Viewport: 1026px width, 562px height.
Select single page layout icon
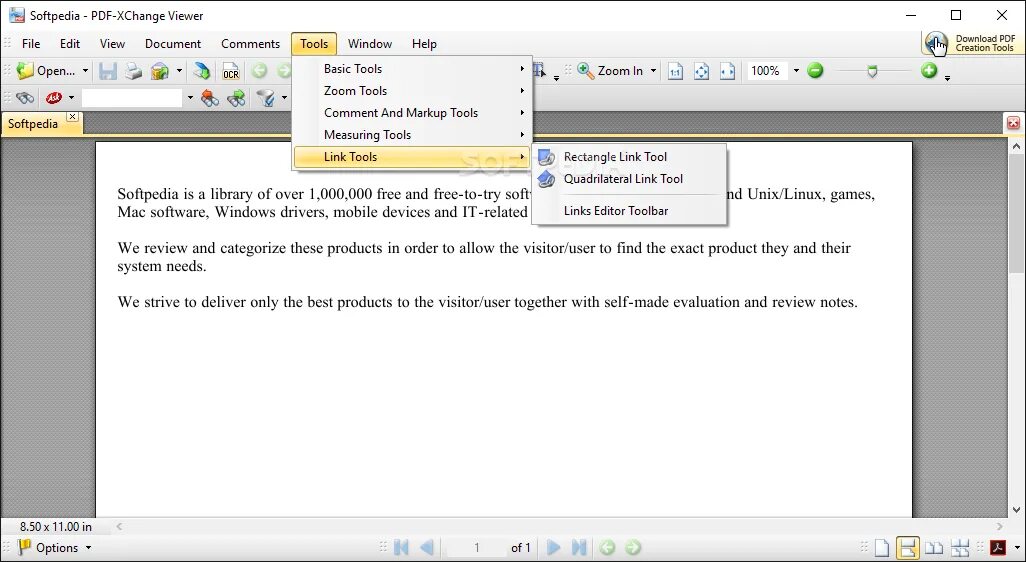point(882,548)
